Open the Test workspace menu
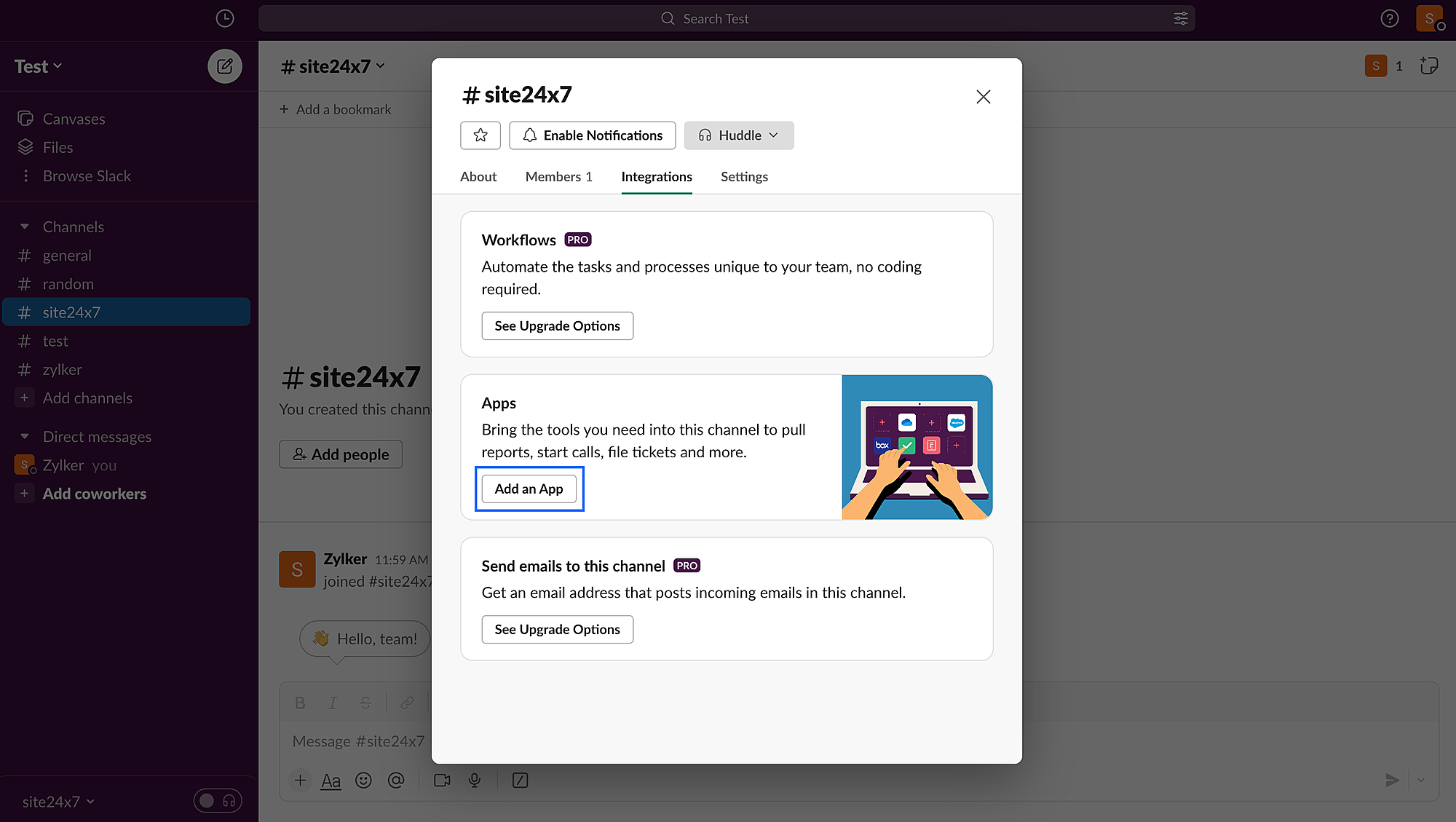Viewport: 1456px width, 822px height. [x=38, y=66]
